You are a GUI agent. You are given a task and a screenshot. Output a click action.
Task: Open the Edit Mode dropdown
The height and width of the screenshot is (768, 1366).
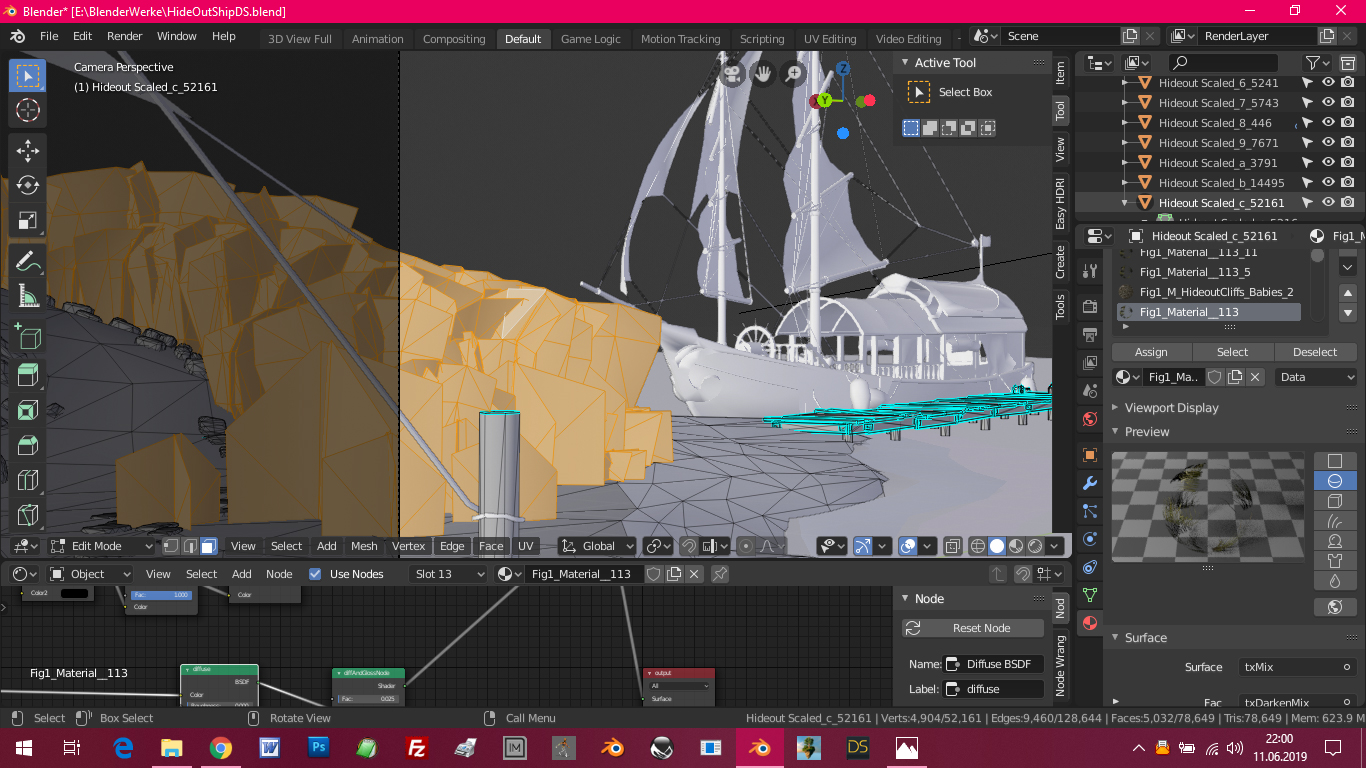101,546
